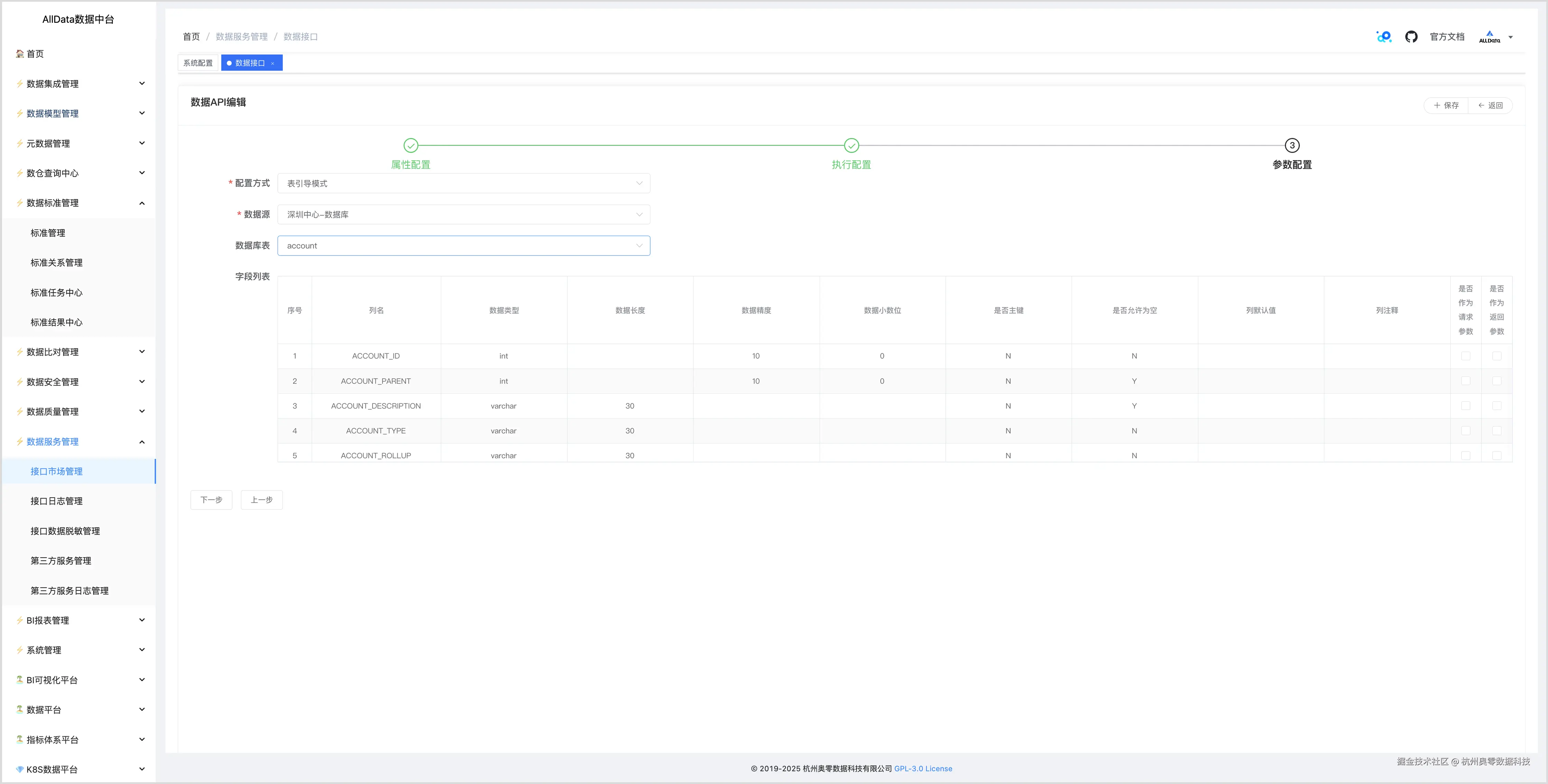Check request-parameter box for ACCOUNT_TYPE

(x=1466, y=431)
